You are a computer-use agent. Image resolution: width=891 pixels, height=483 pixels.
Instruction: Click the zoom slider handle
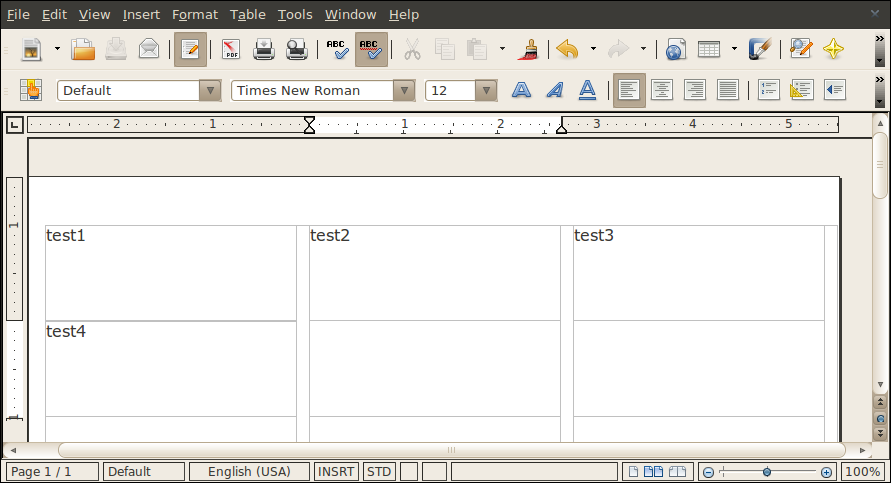[x=767, y=472]
